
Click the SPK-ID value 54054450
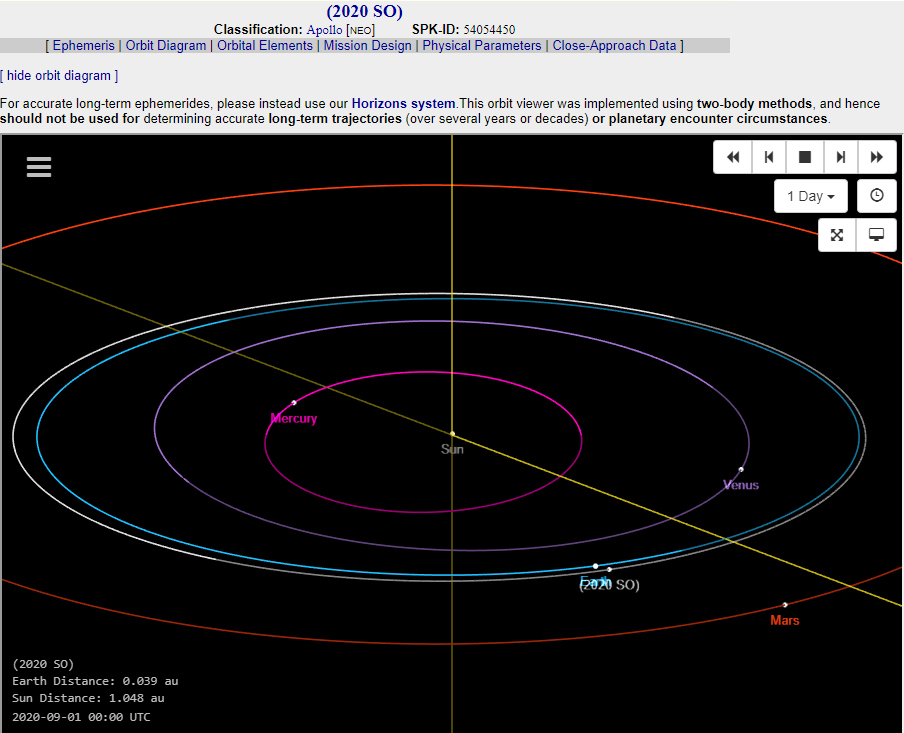point(489,29)
